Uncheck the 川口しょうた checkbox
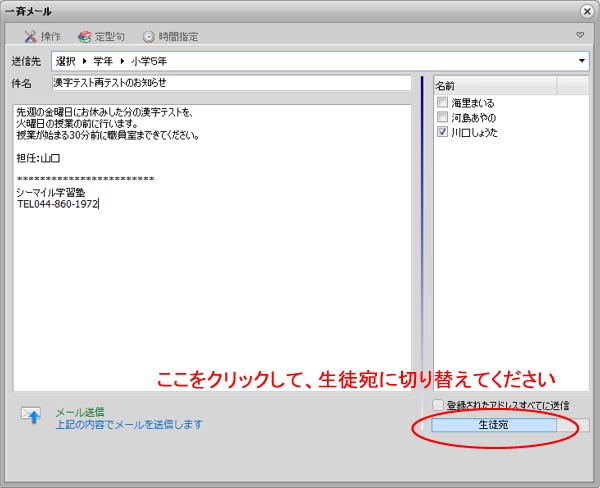Viewport: 600px width, 488px height. [442, 132]
